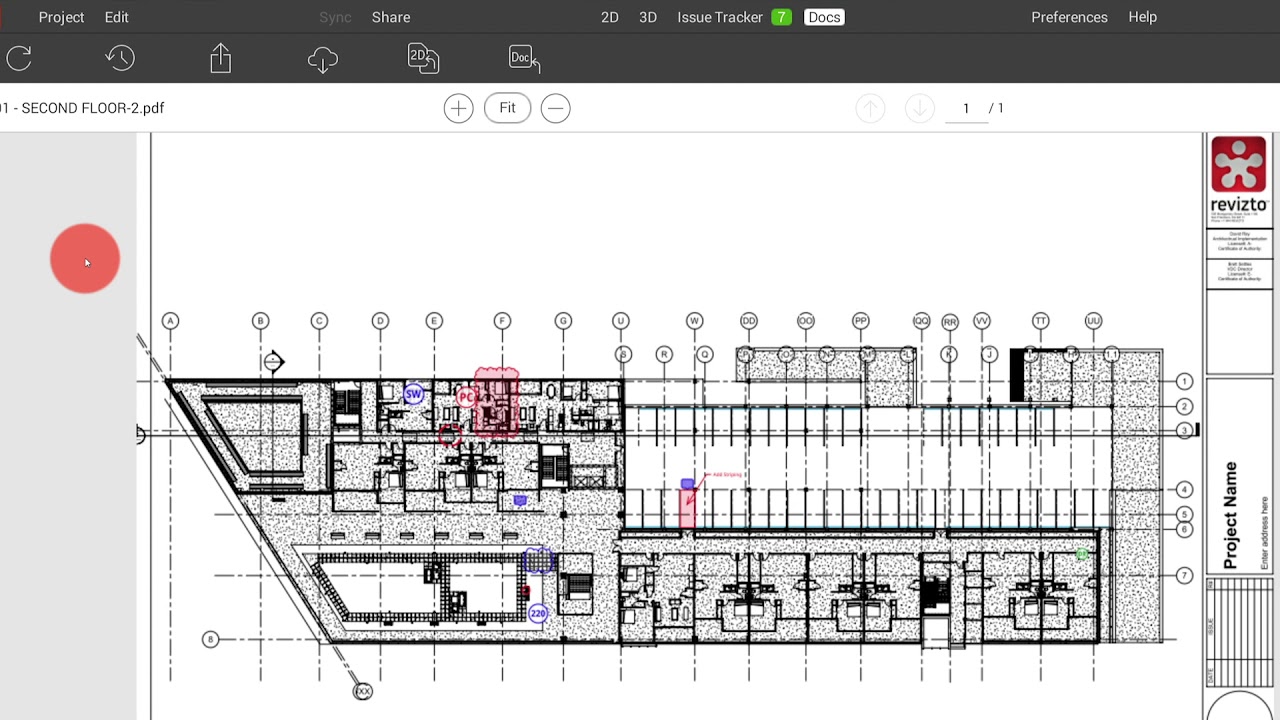This screenshot has height=720, width=1280.
Task: Click the refresh icon in the toolbar
Action: tap(20, 58)
